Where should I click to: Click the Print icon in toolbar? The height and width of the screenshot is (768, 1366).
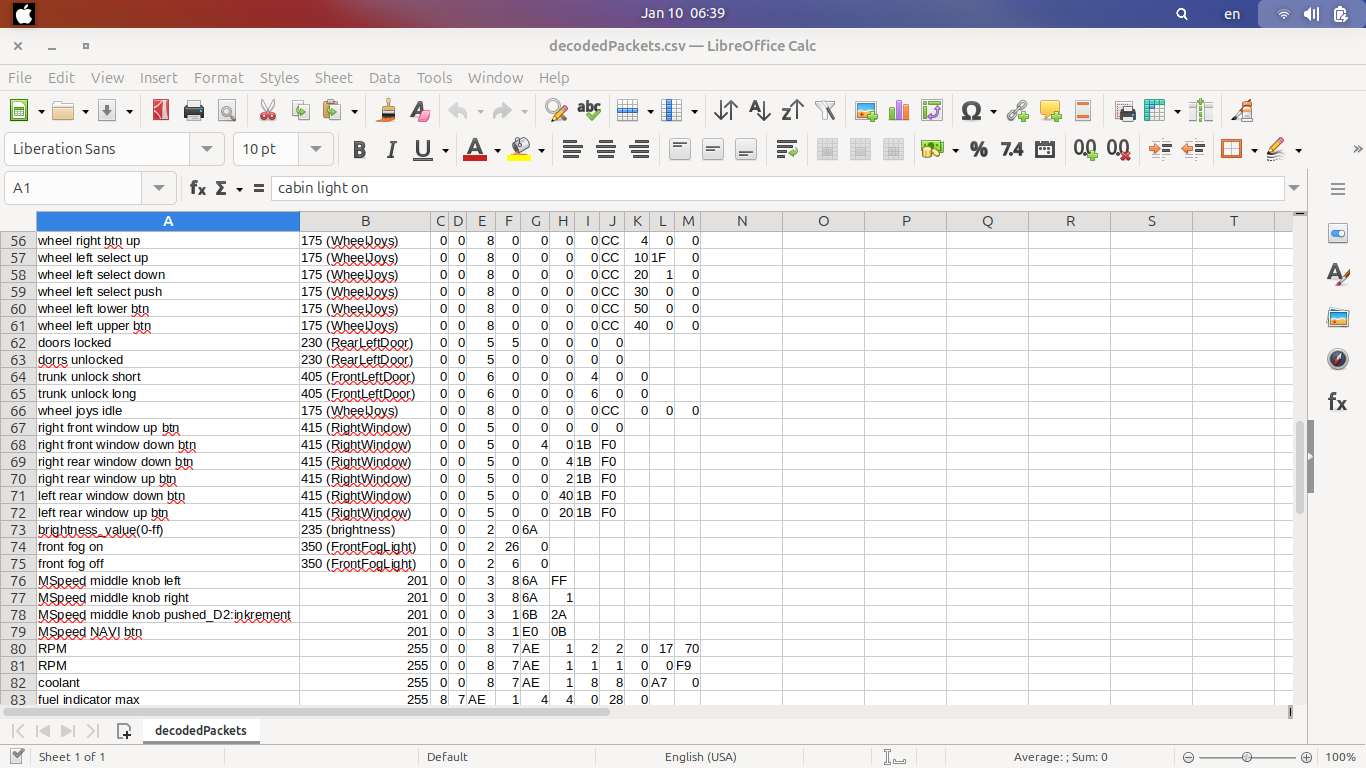click(194, 111)
